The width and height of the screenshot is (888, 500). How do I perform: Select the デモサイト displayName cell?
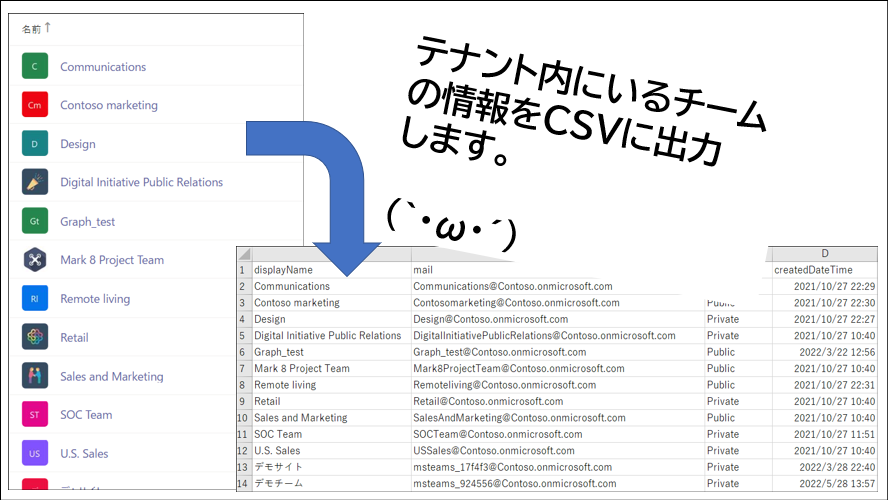coord(331,467)
